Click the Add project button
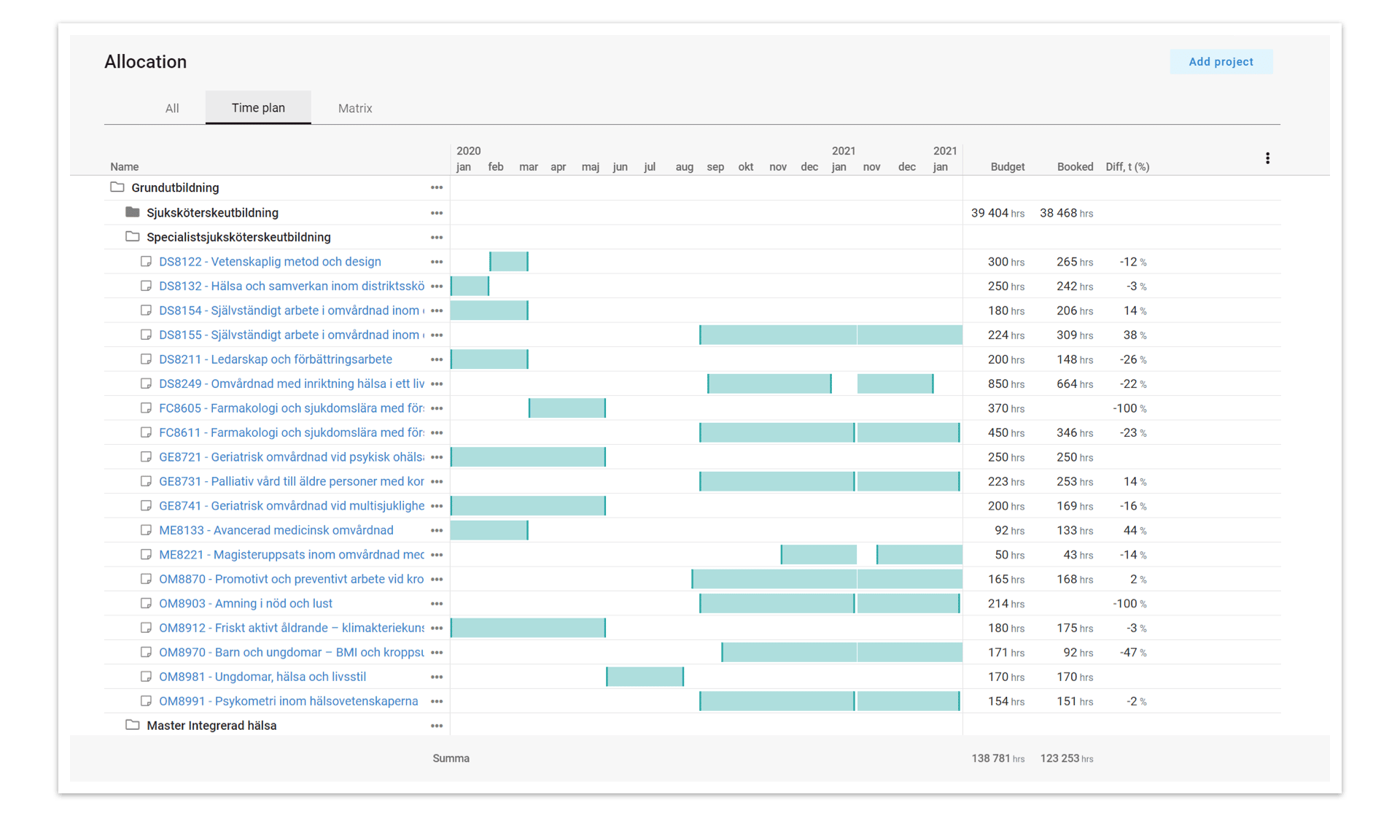1400x840 pixels. [x=1221, y=61]
